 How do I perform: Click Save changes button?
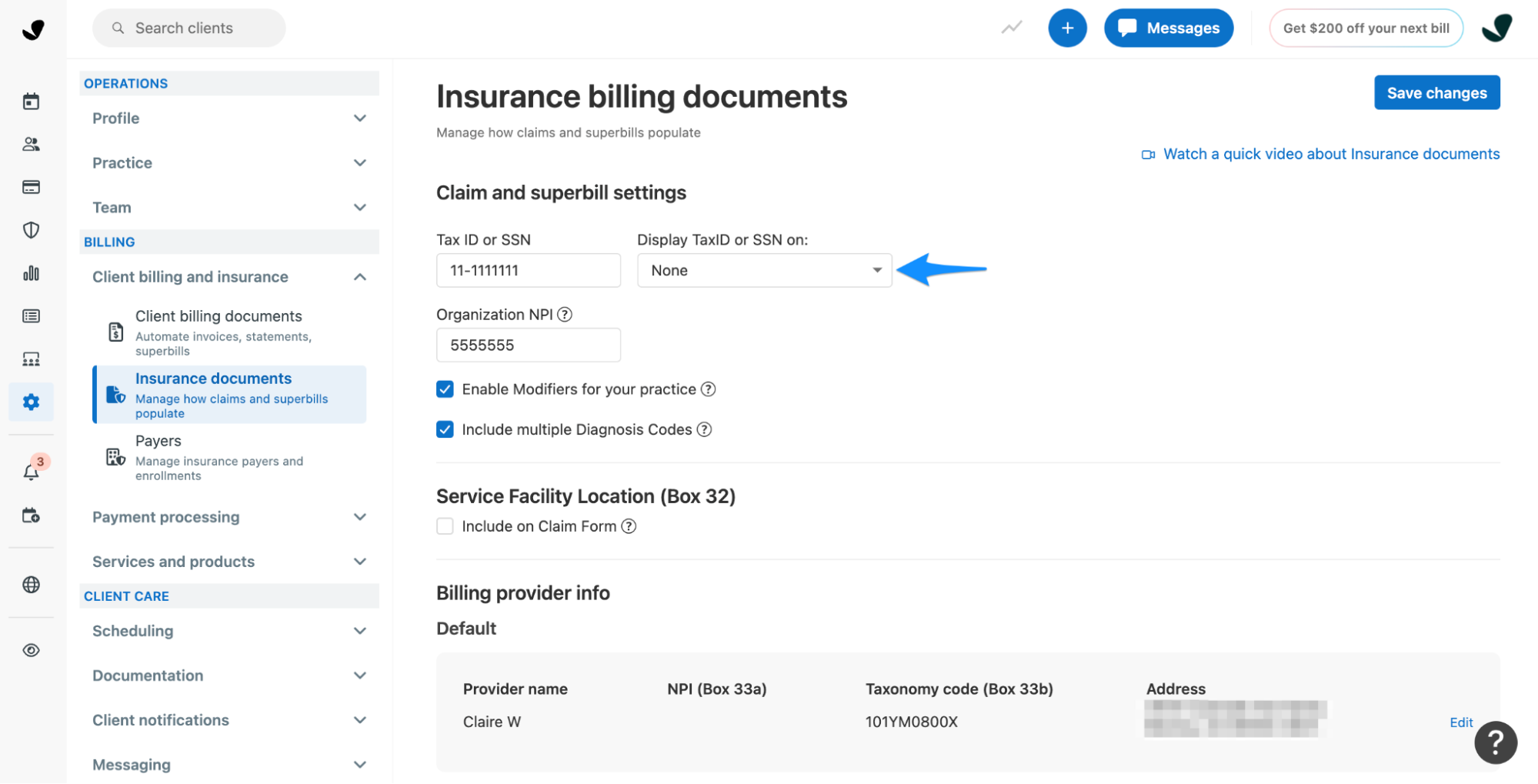[1436, 92]
